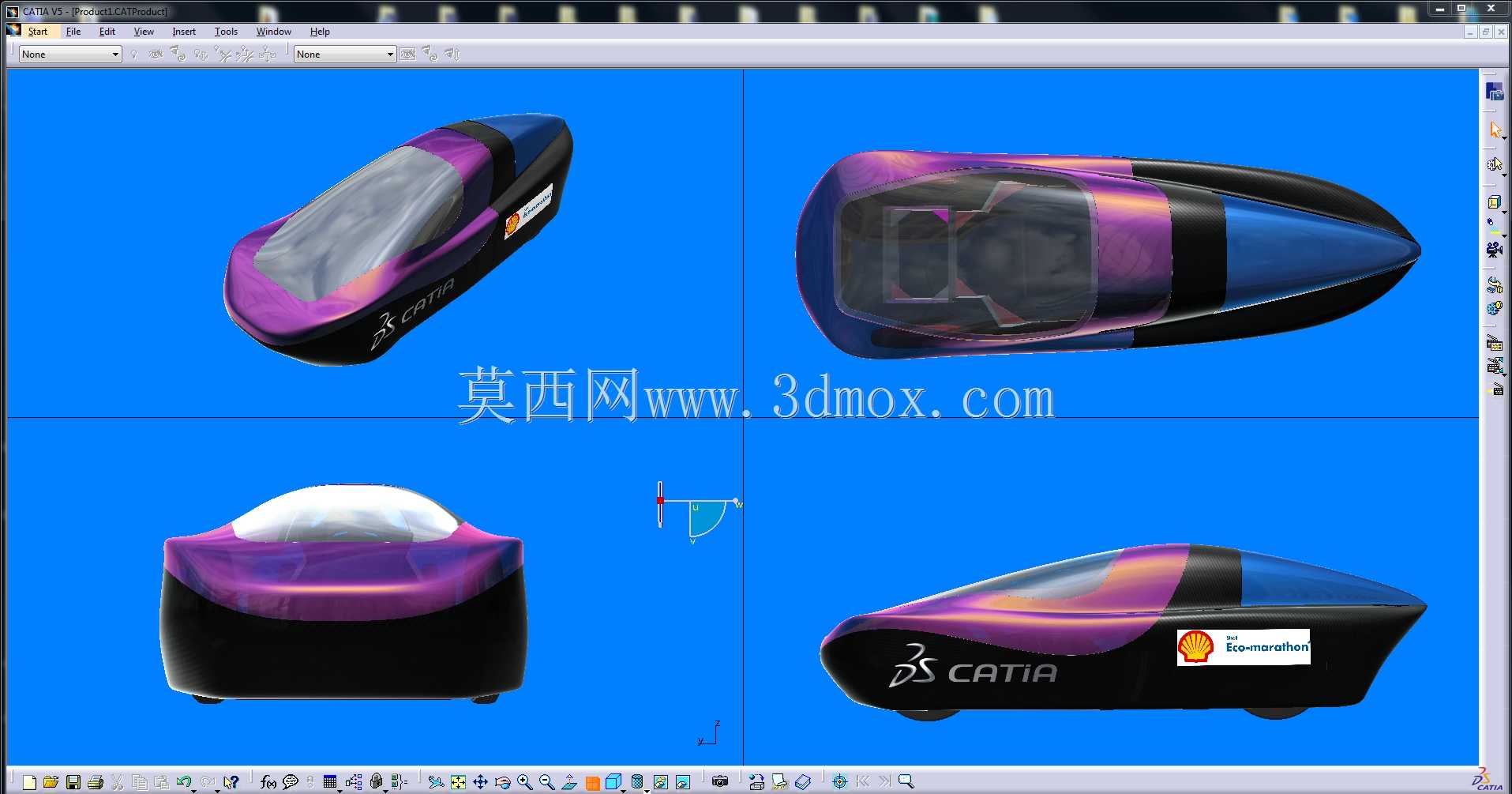1512x794 pixels.
Task: Click the Normal View icon
Action: (x=569, y=782)
